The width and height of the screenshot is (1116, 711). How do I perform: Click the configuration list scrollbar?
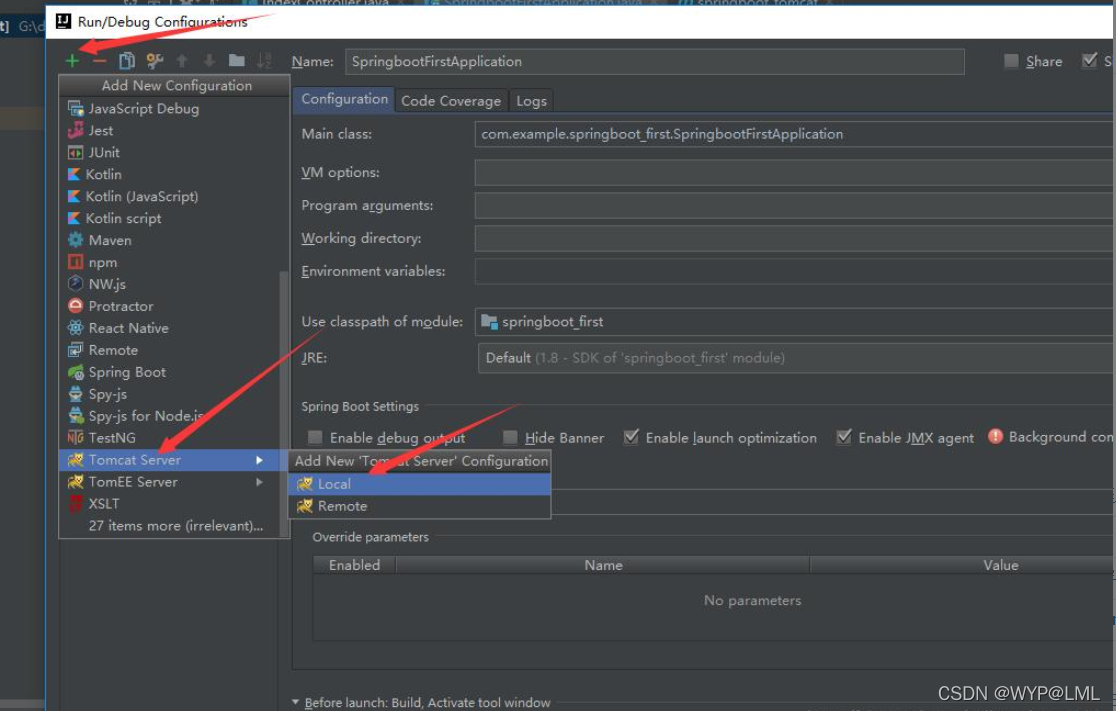pyautogui.click(x=285, y=402)
